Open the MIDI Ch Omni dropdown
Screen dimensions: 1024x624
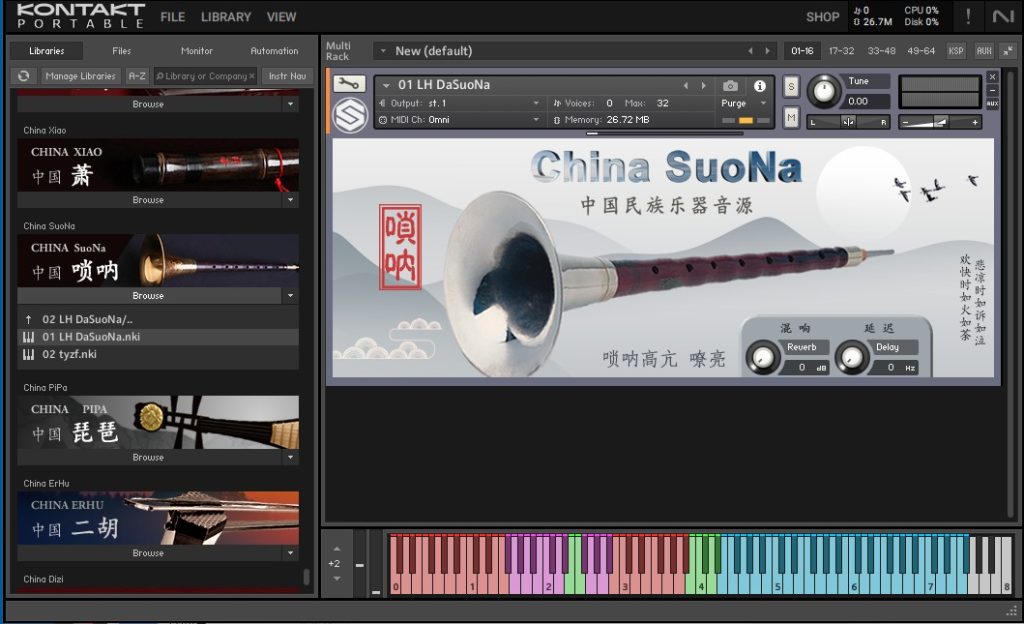coord(536,120)
